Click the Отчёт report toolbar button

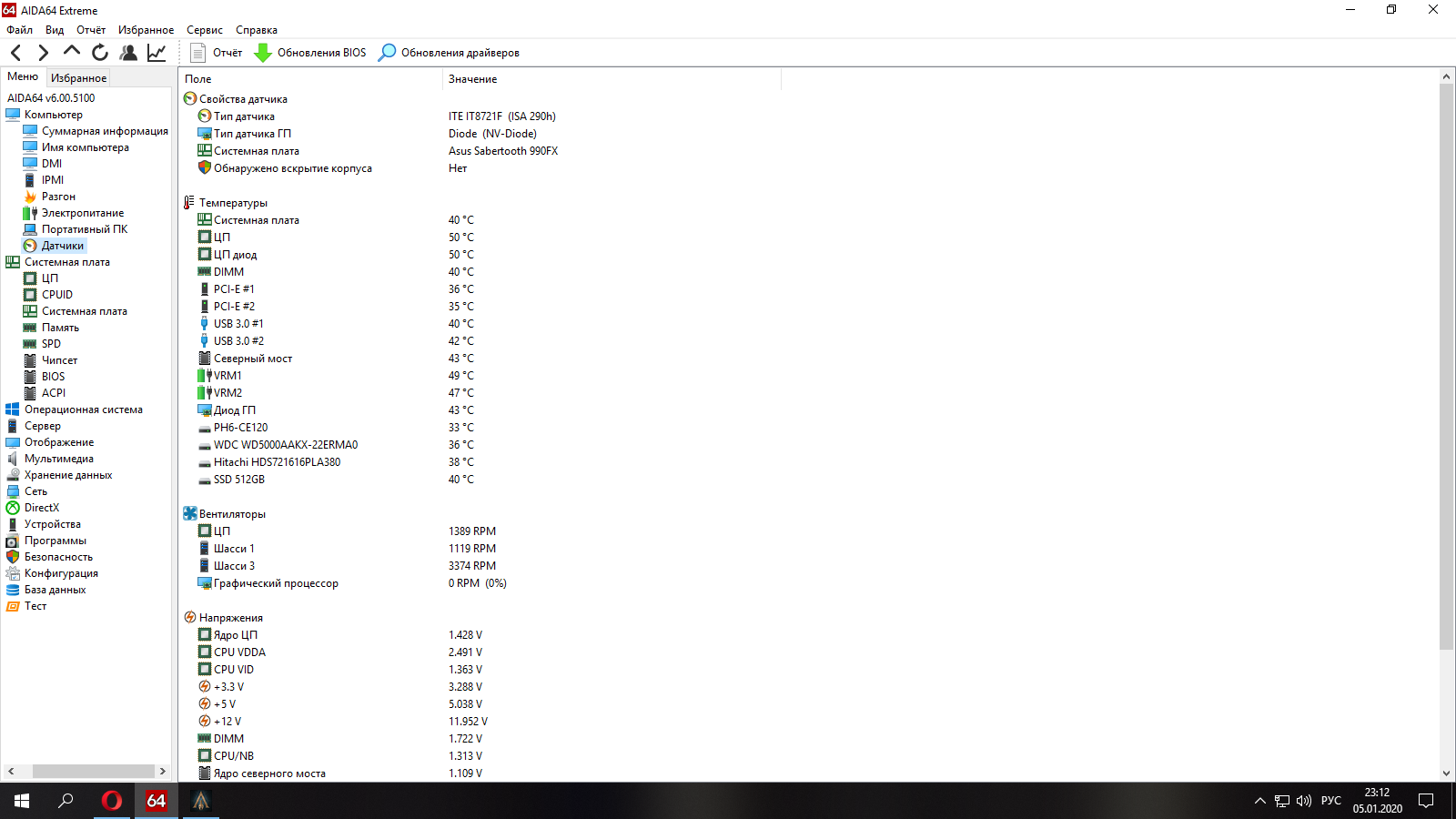[217, 53]
